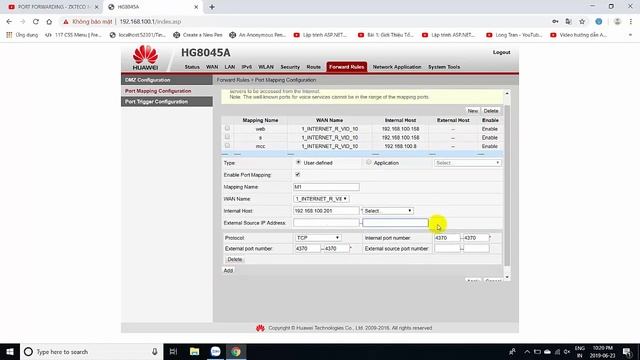This screenshot has width=640, height=360.
Task: Choose the User-defined type radio
Action: click(x=298, y=162)
